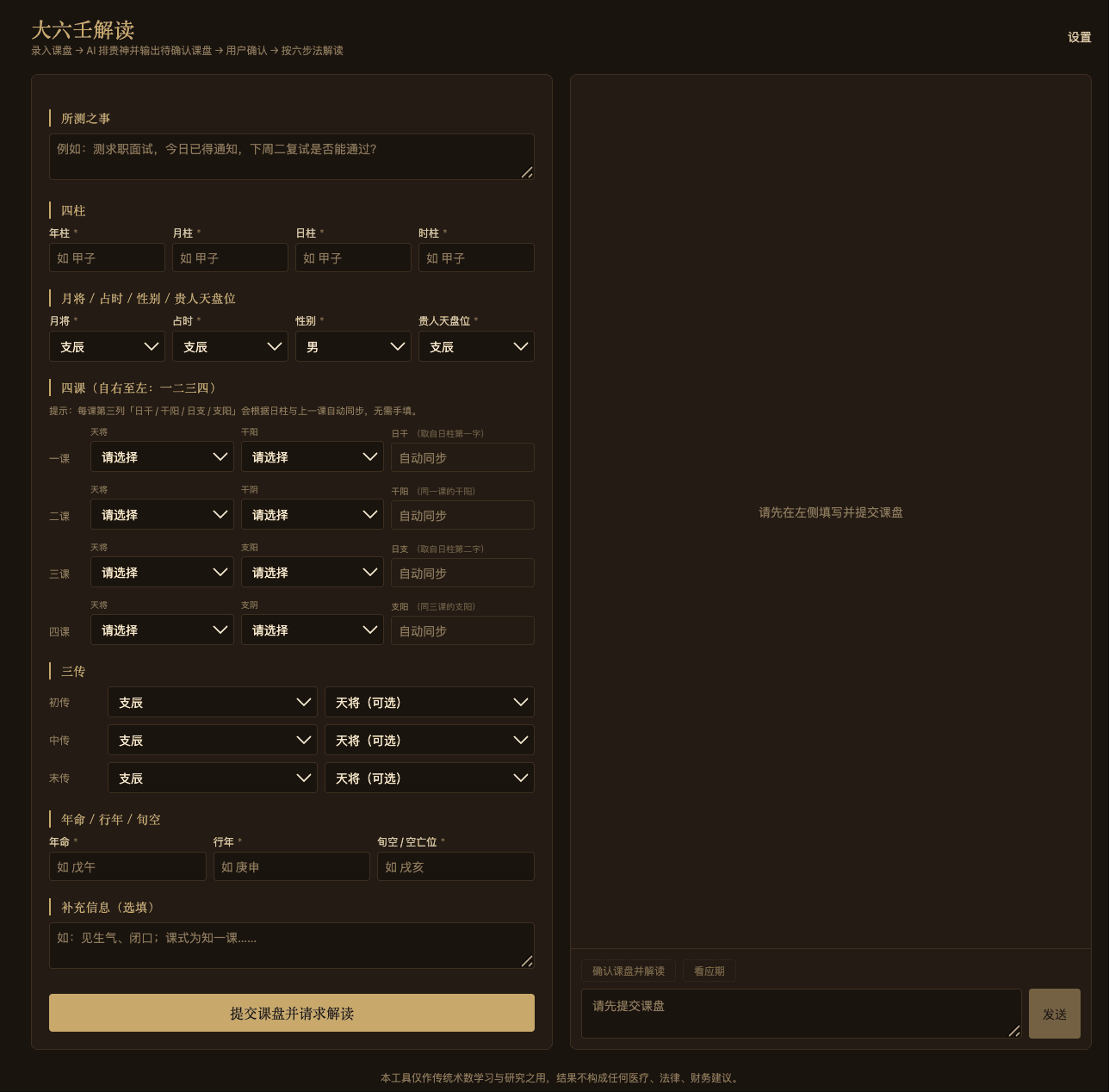
Task: Click the 补充信息 text area
Action: 292,946
